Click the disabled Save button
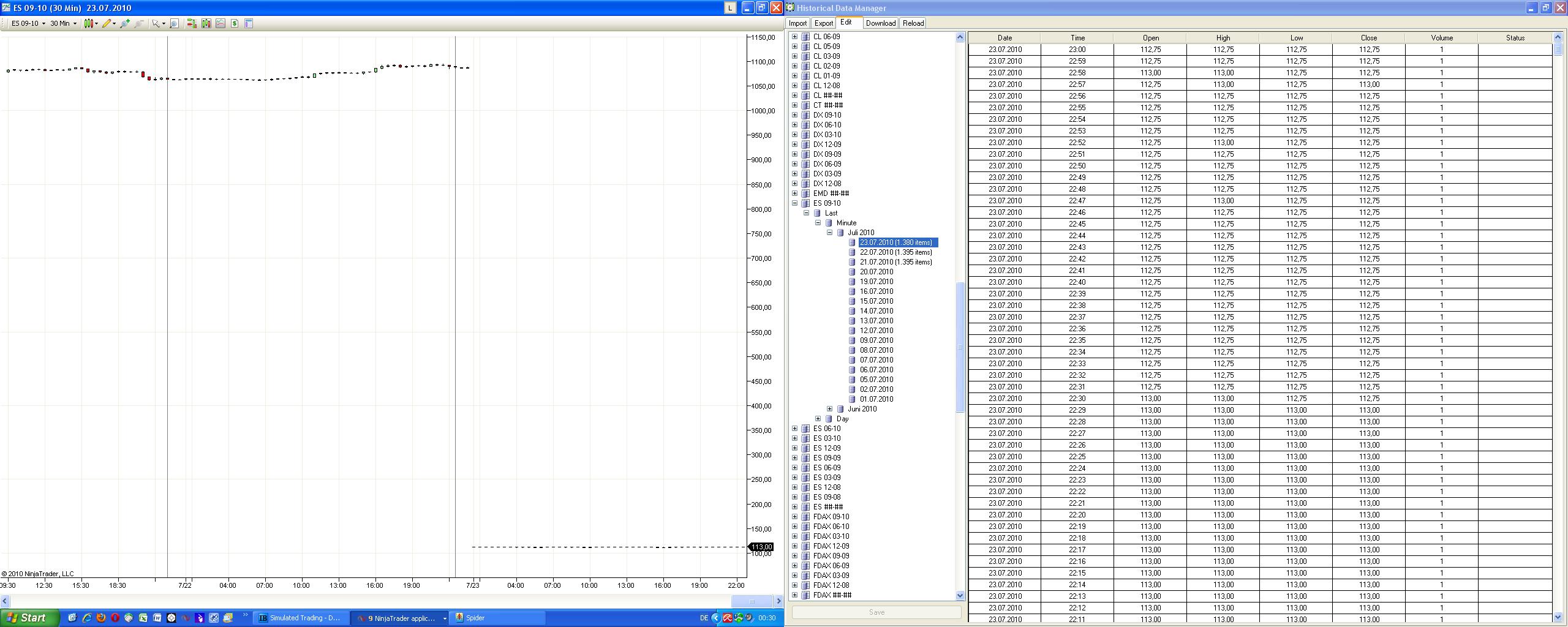1568x627 pixels. click(x=876, y=612)
